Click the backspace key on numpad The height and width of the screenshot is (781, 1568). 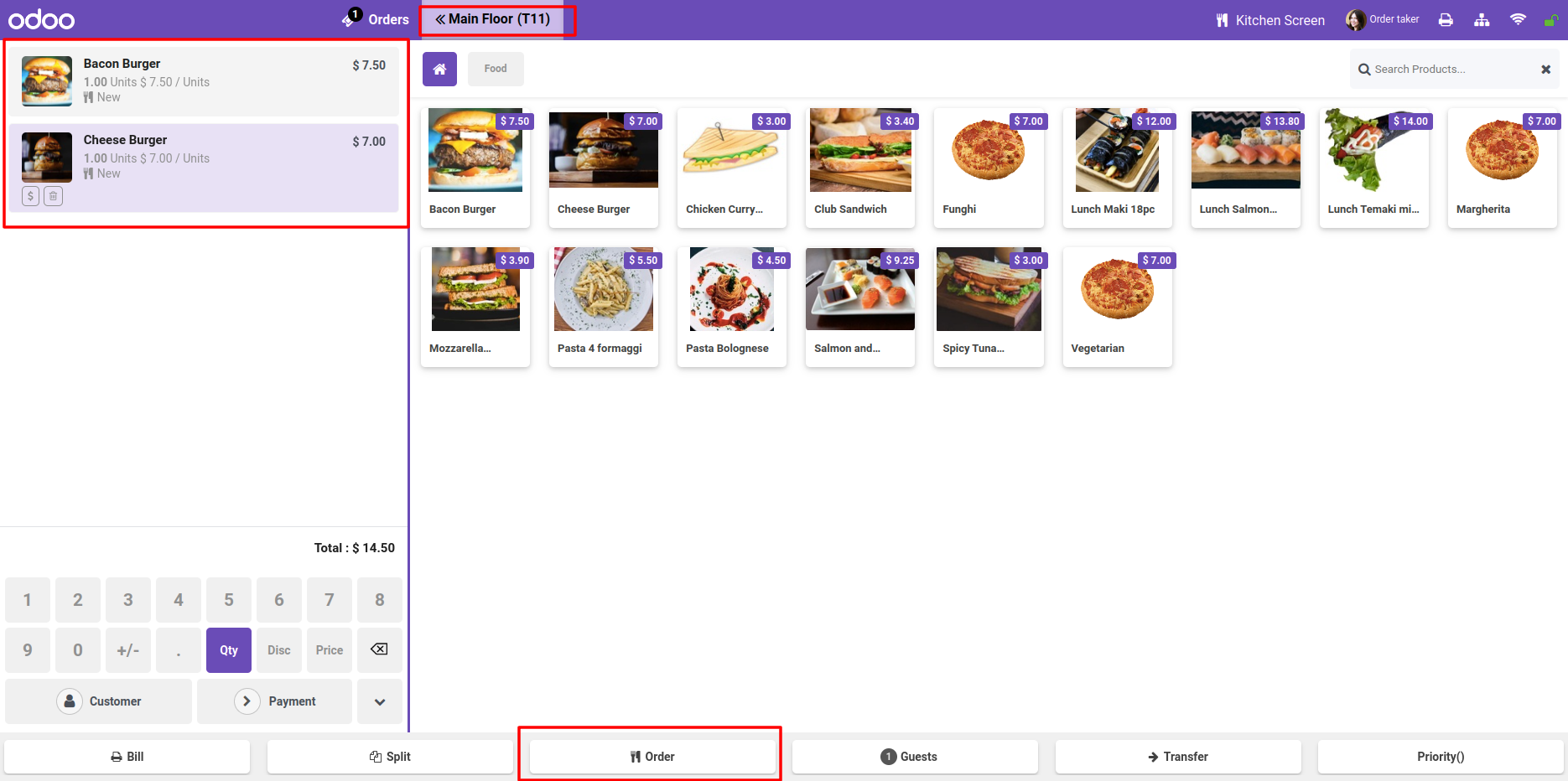(x=379, y=649)
